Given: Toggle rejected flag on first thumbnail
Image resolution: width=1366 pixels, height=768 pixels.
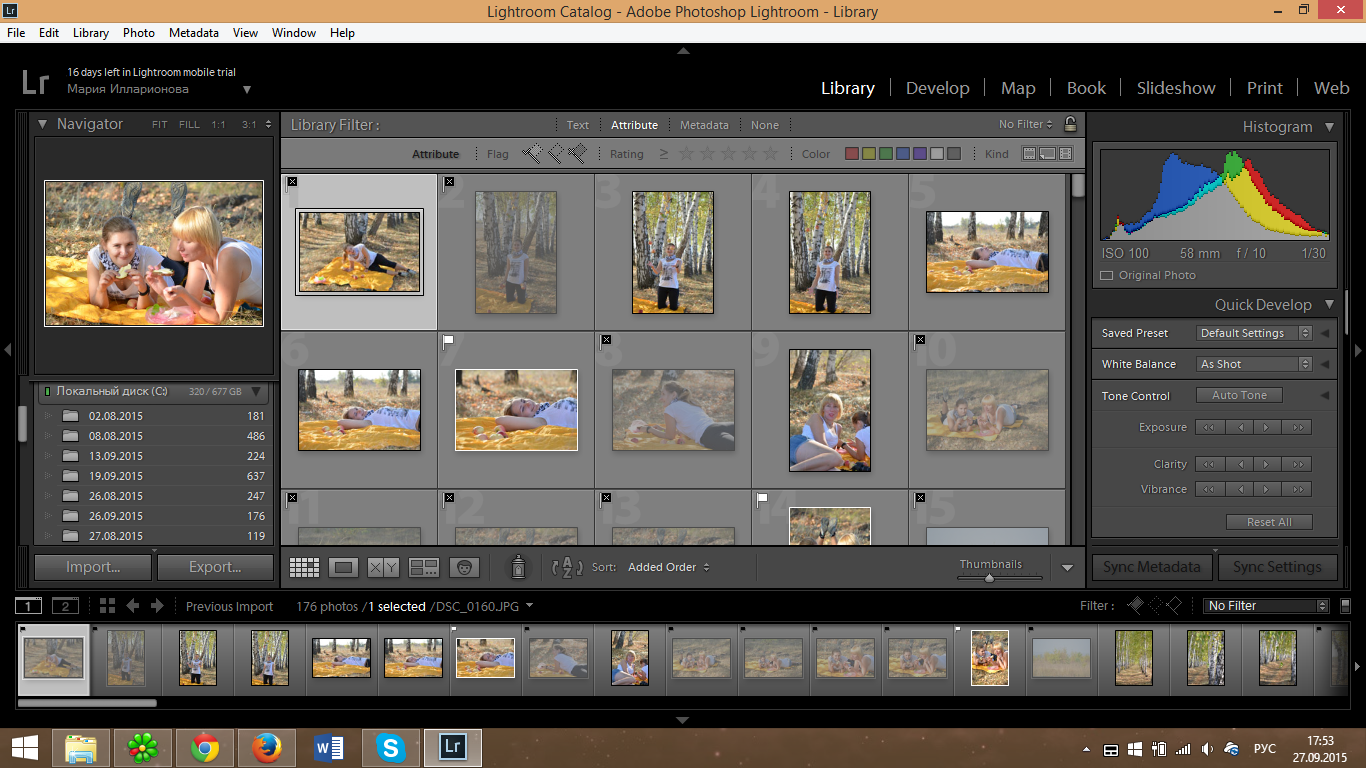Looking at the screenshot, I should 292,181.
